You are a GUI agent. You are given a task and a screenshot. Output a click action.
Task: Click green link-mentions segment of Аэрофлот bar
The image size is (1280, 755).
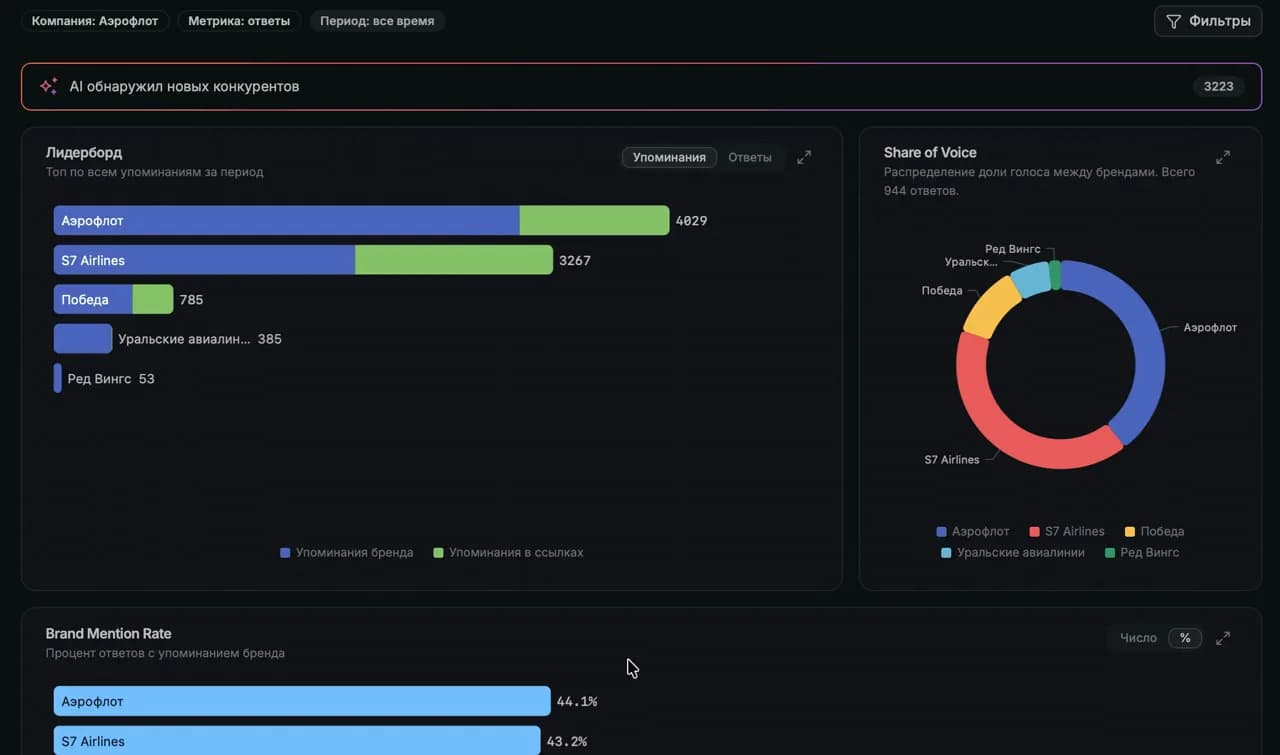(x=594, y=221)
